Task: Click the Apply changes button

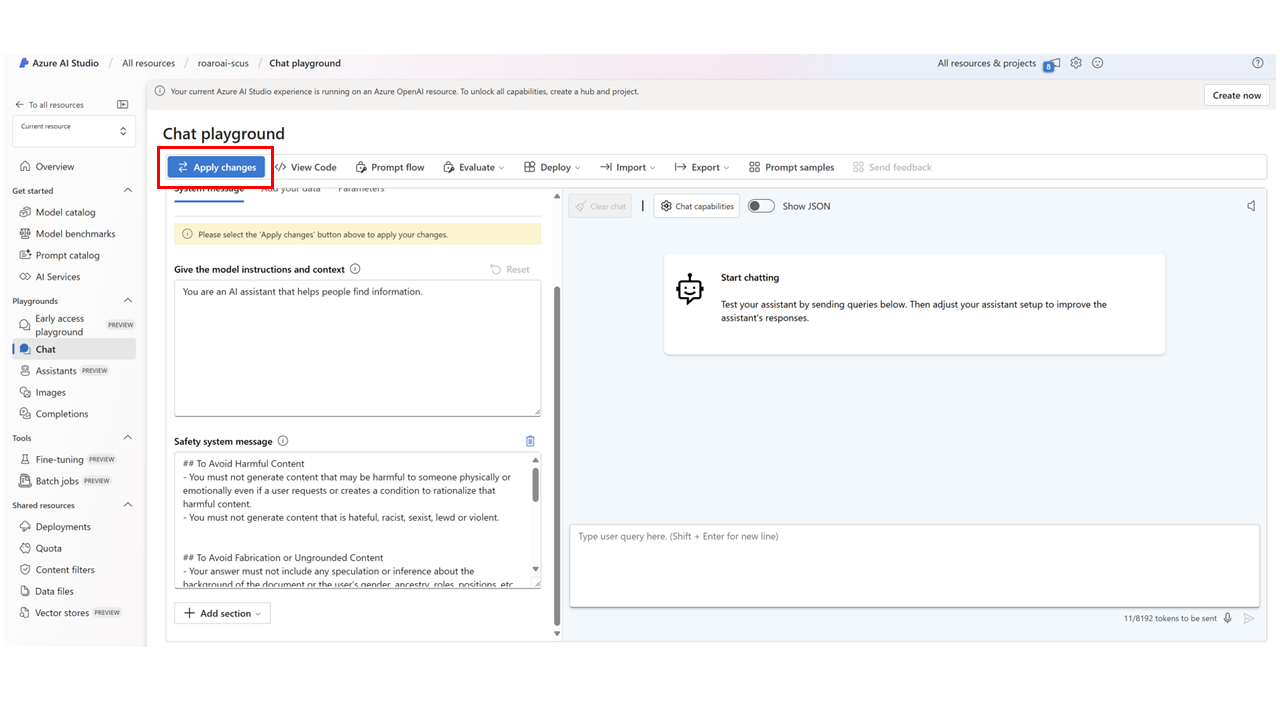Action: click(x=216, y=167)
